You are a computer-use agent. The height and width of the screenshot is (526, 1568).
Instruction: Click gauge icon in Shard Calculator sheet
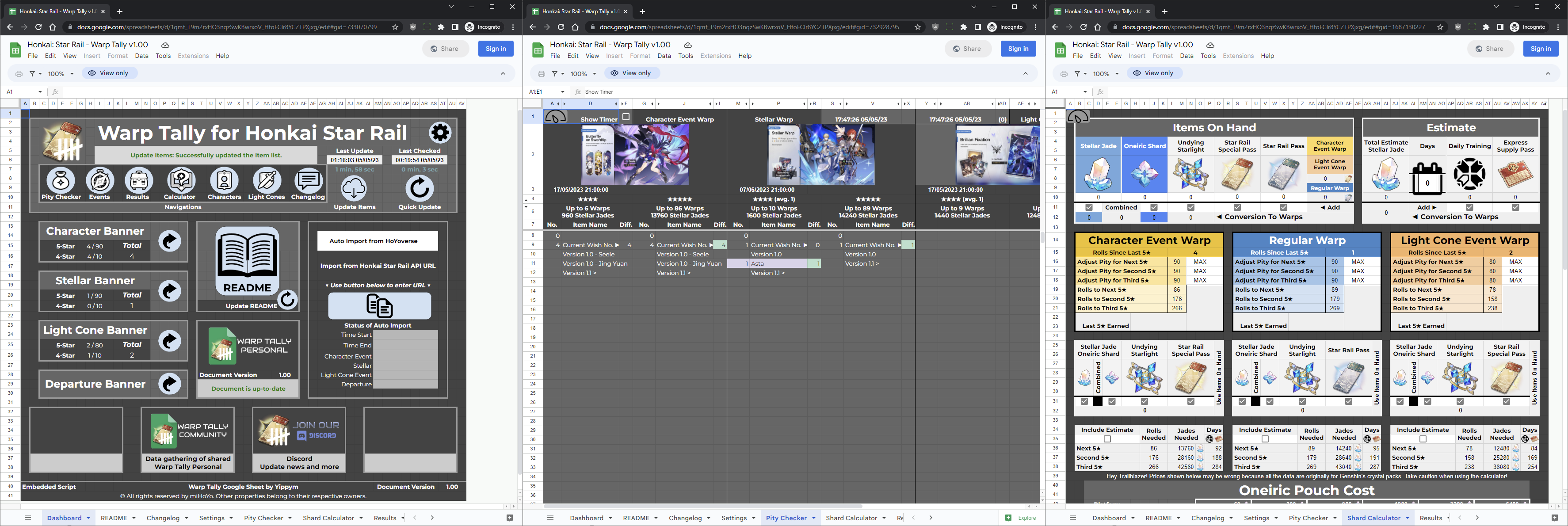(1078, 116)
